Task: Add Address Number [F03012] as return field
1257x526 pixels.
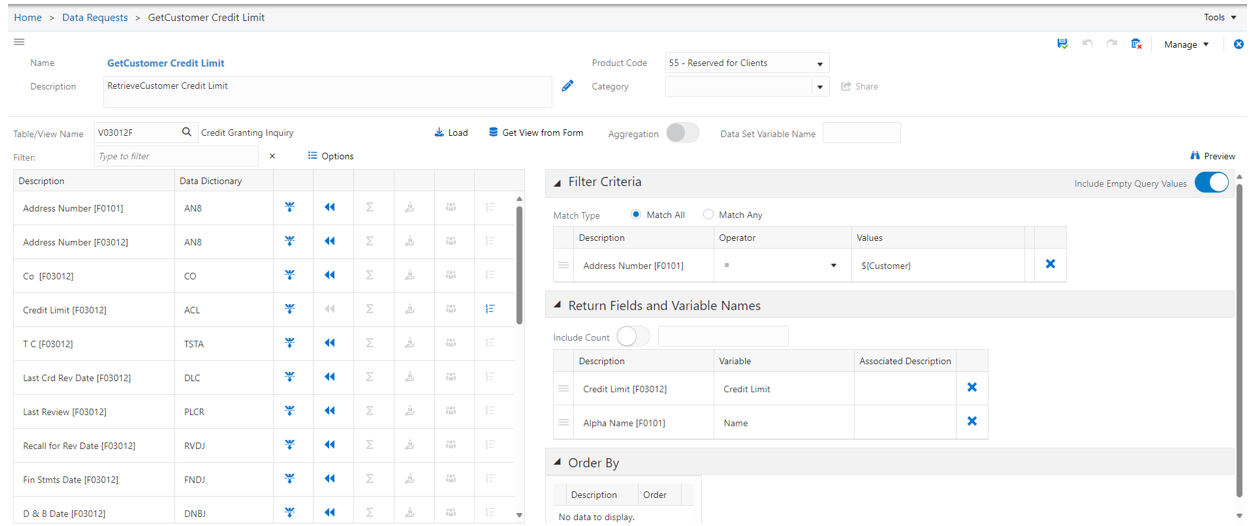Action: coord(329,242)
